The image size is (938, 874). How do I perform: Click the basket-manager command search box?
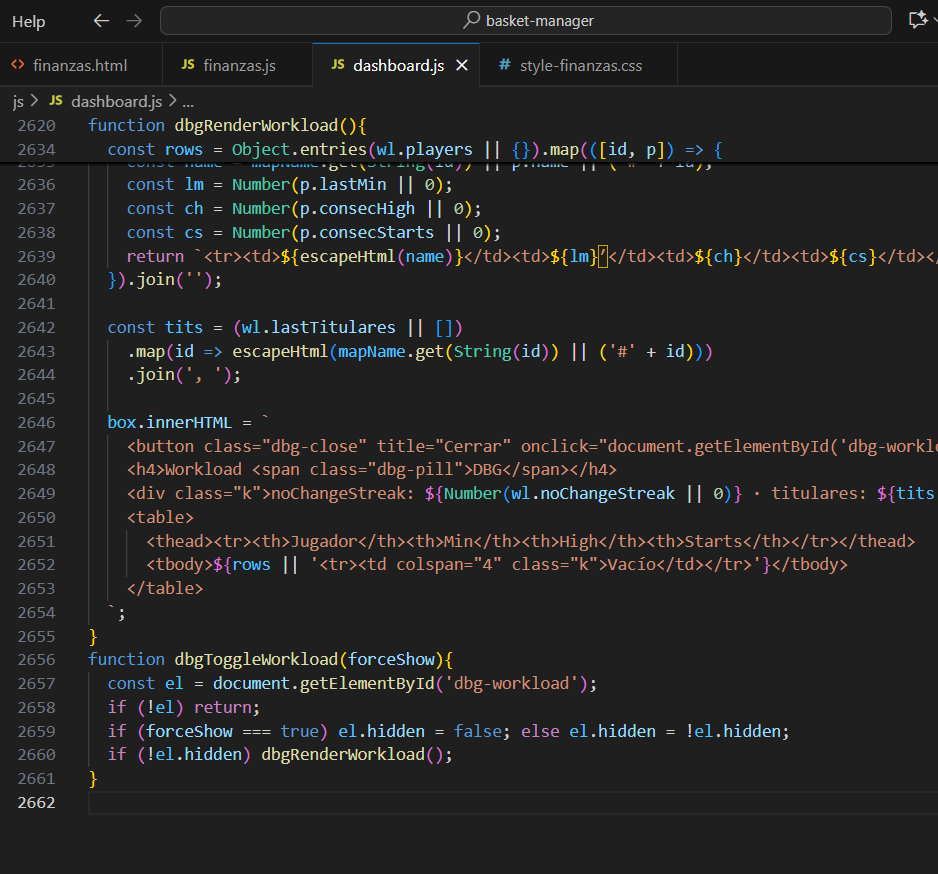pos(526,21)
